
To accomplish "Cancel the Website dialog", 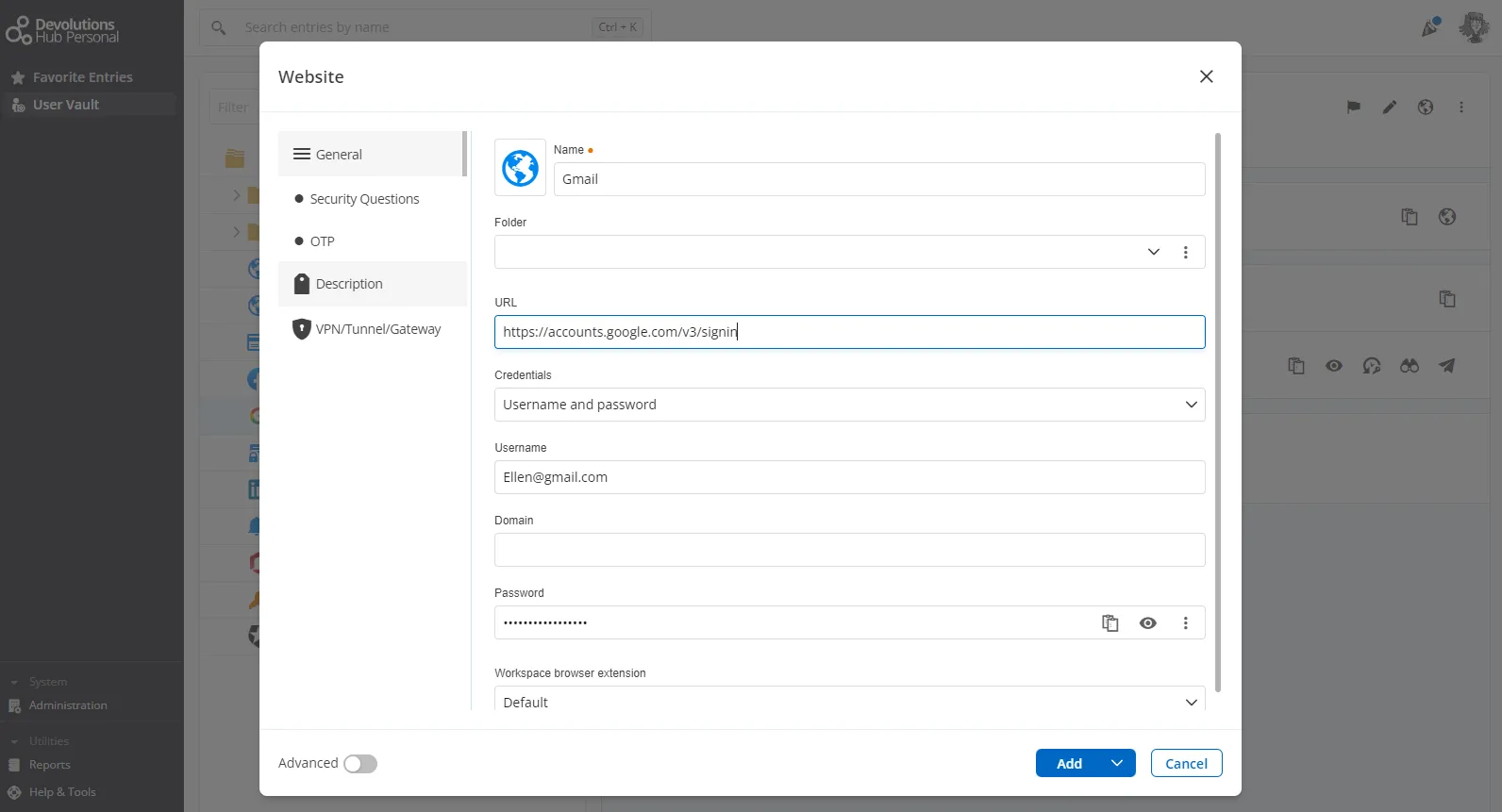I will click(1186, 763).
